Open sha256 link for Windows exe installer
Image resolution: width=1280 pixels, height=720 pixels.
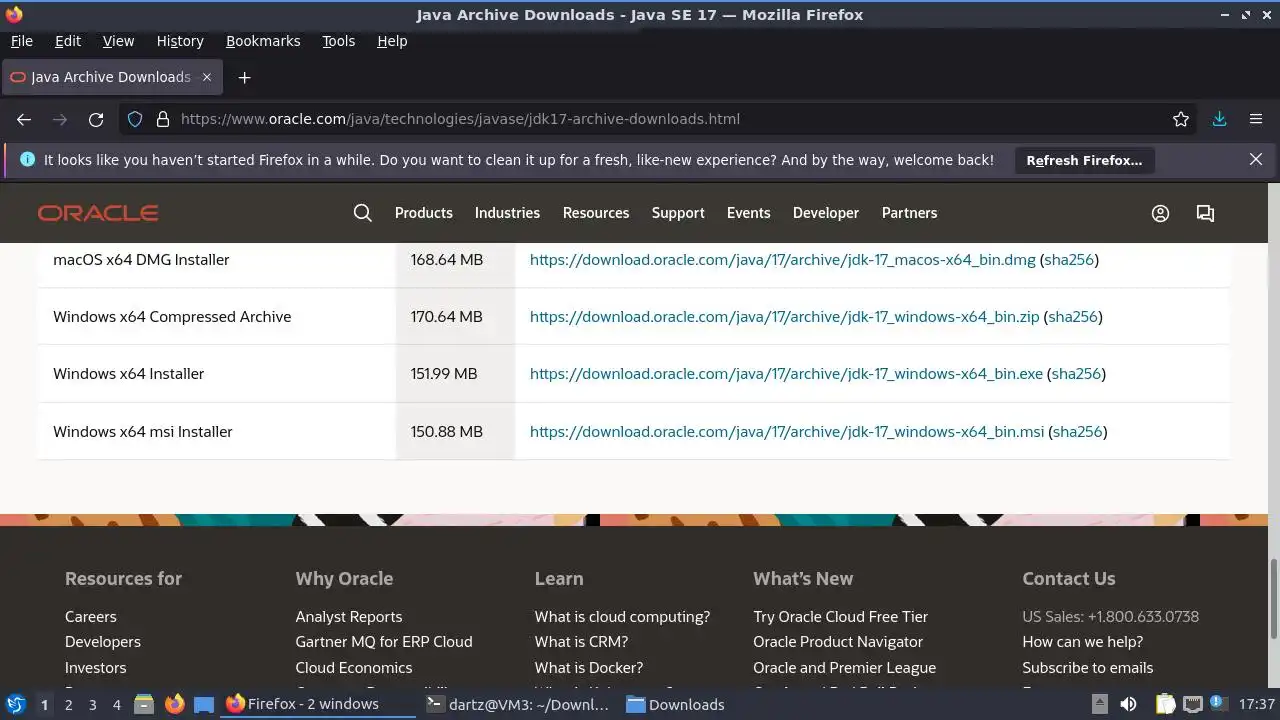click(x=1076, y=374)
